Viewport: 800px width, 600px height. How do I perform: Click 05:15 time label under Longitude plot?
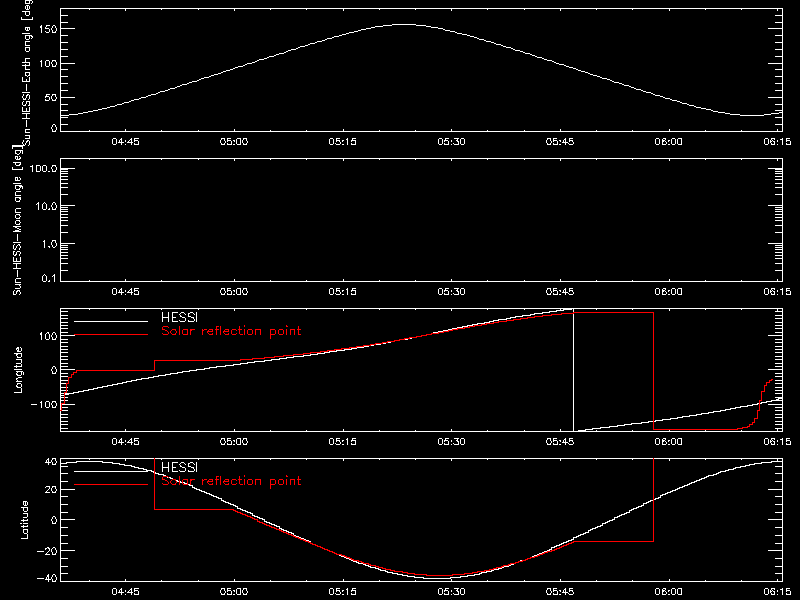tap(343, 441)
